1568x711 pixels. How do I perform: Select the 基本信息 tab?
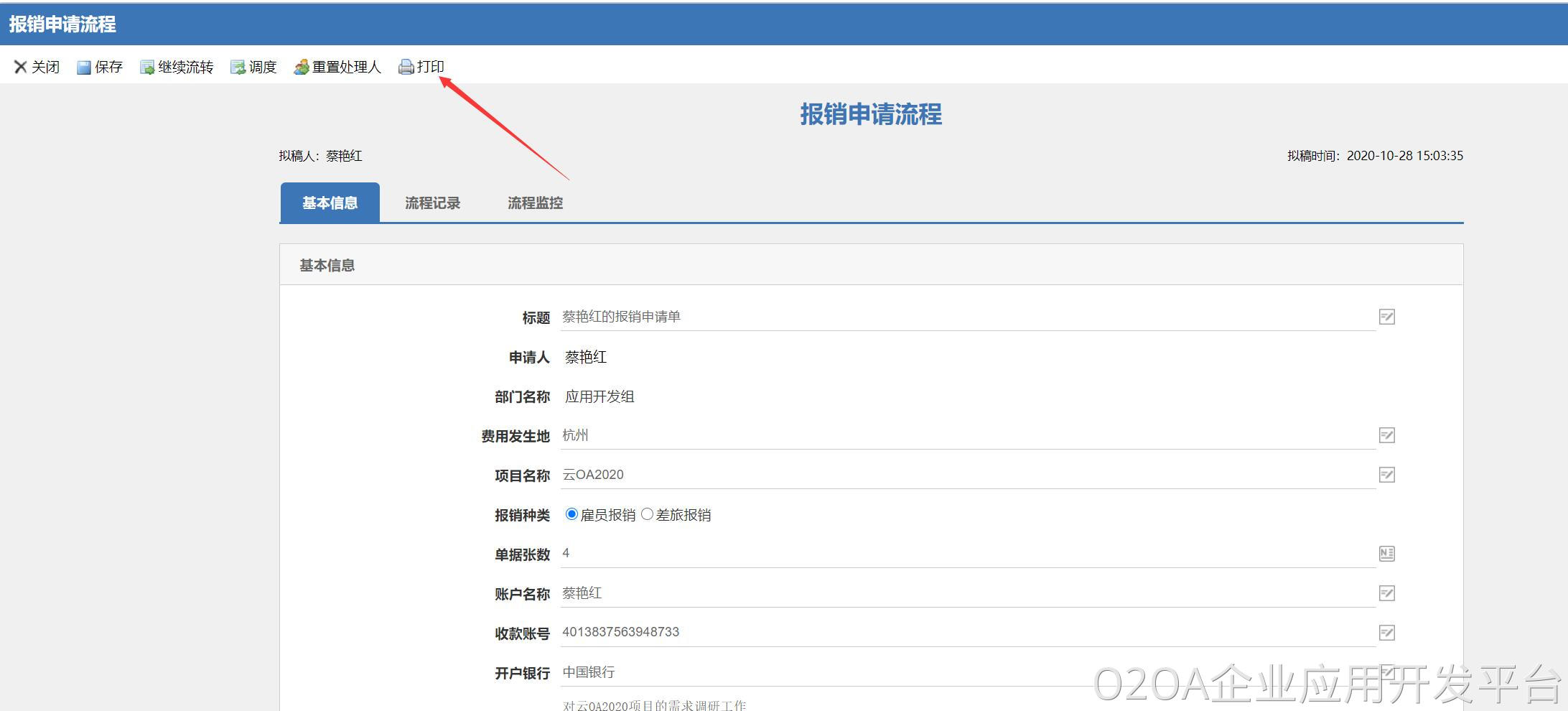click(x=330, y=203)
